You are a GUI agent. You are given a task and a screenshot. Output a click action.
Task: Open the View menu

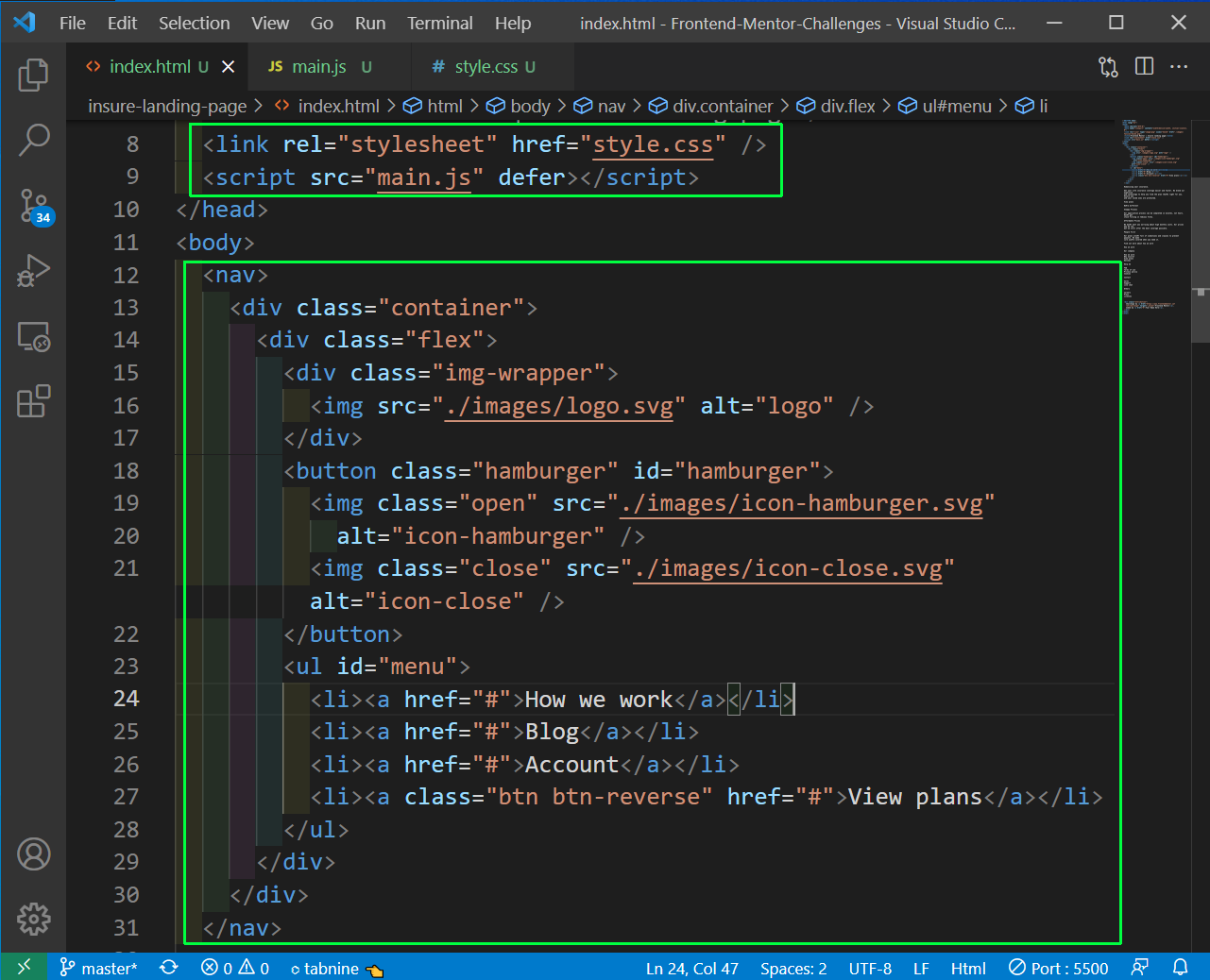[270, 24]
